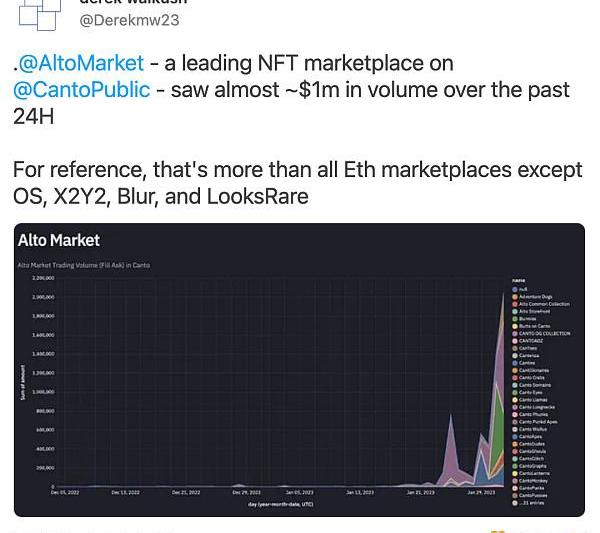
Task: Click the Canto Longnecks legend color dot
Action: click(515, 407)
